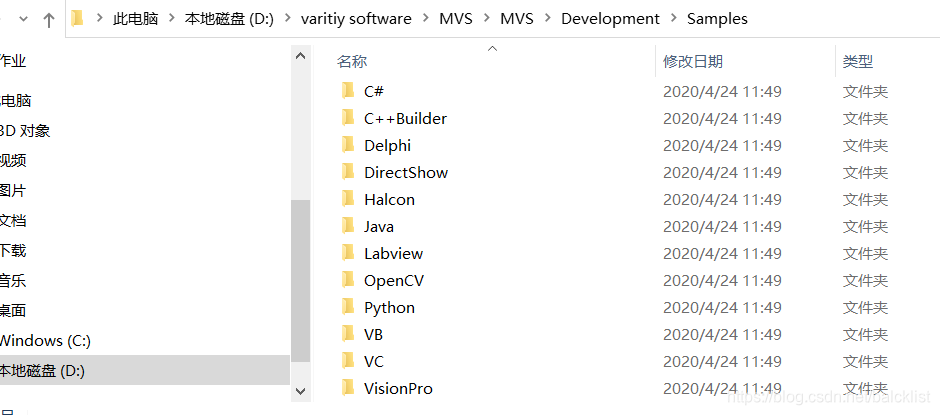
Task: Select 图片 in navigation pane
Action: pos(13,191)
